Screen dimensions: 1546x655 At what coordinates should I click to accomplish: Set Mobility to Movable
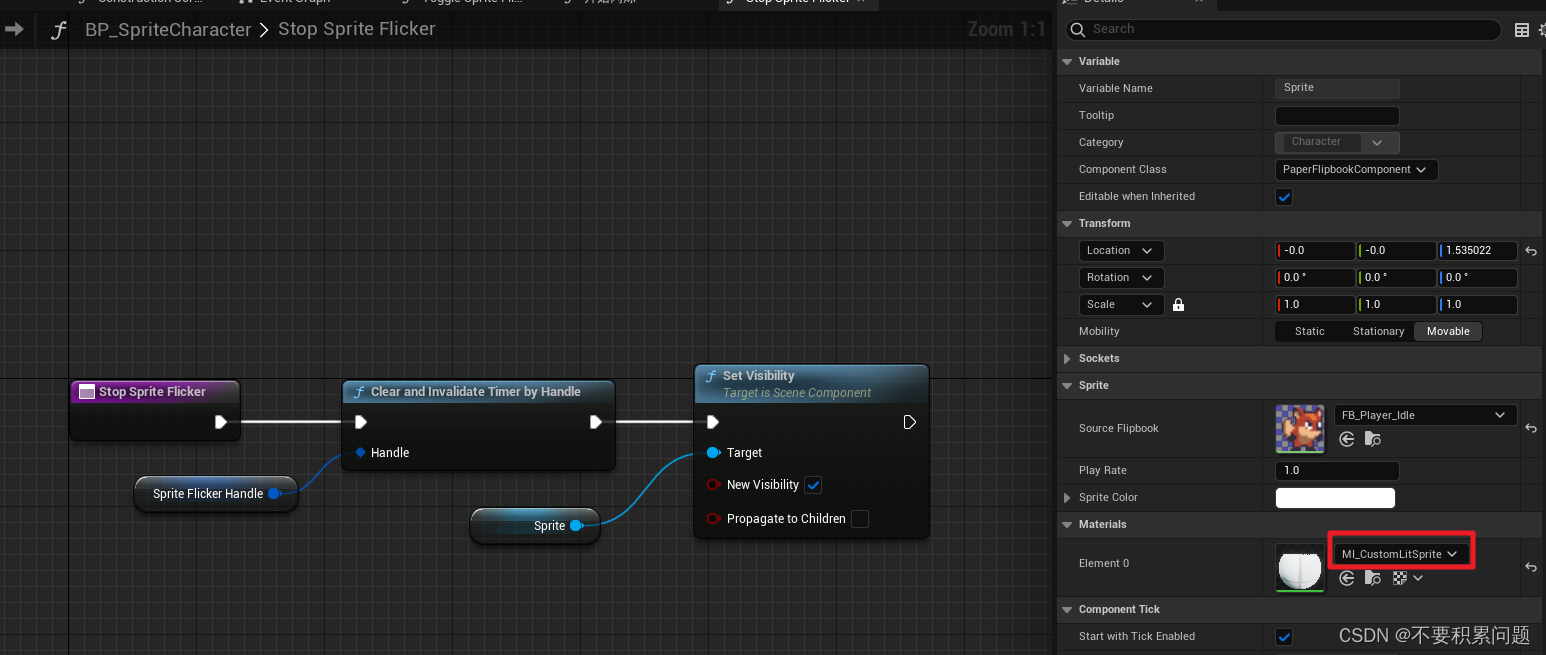pyautogui.click(x=1448, y=332)
